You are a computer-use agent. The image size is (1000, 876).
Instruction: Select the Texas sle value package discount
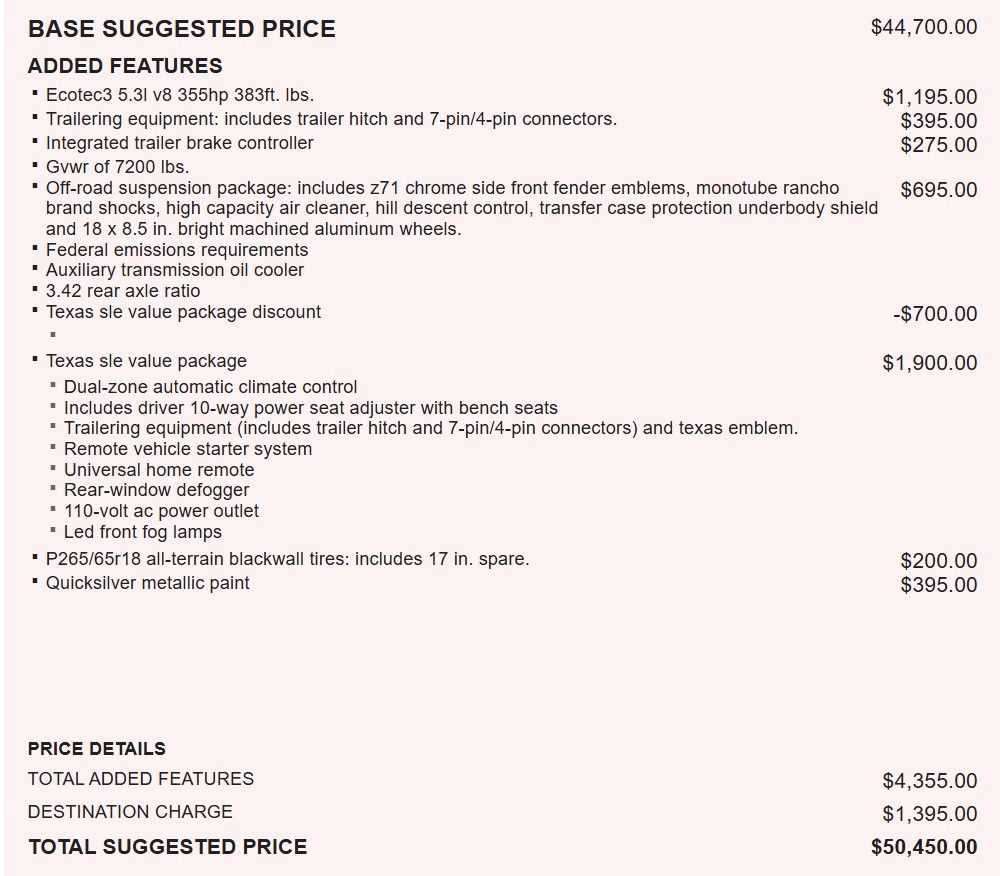point(183,312)
